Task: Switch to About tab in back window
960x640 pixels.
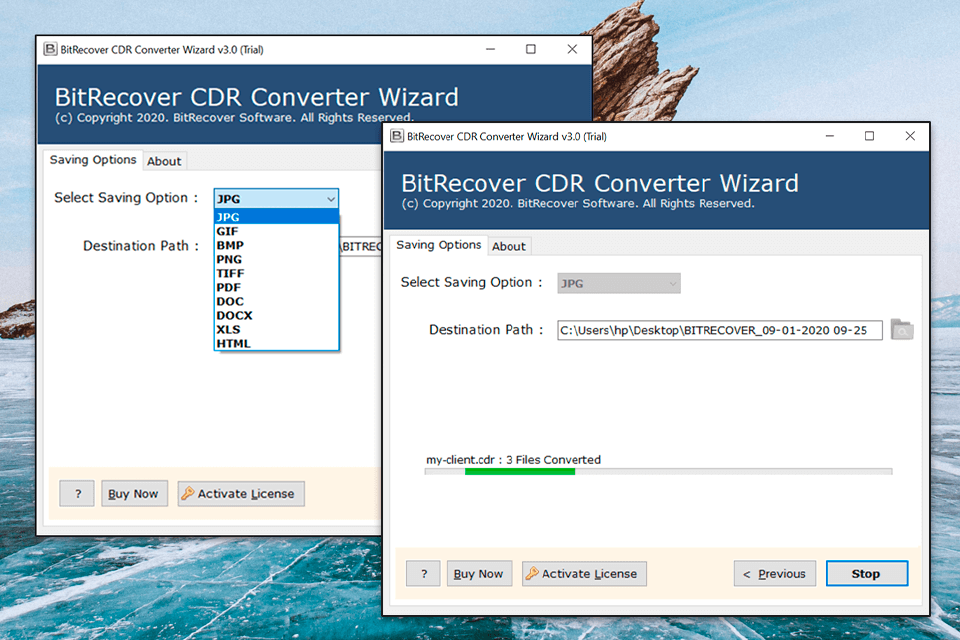Action: (x=164, y=161)
